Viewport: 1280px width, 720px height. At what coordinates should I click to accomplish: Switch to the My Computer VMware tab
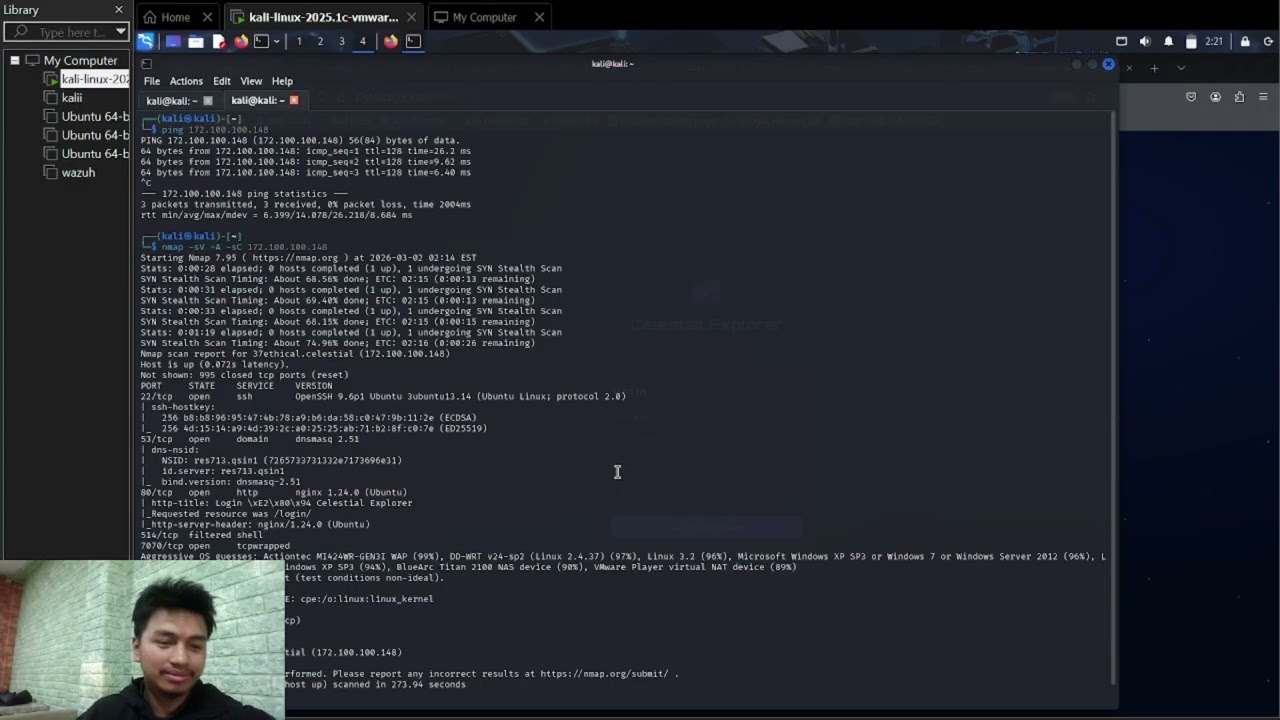pos(484,17)
